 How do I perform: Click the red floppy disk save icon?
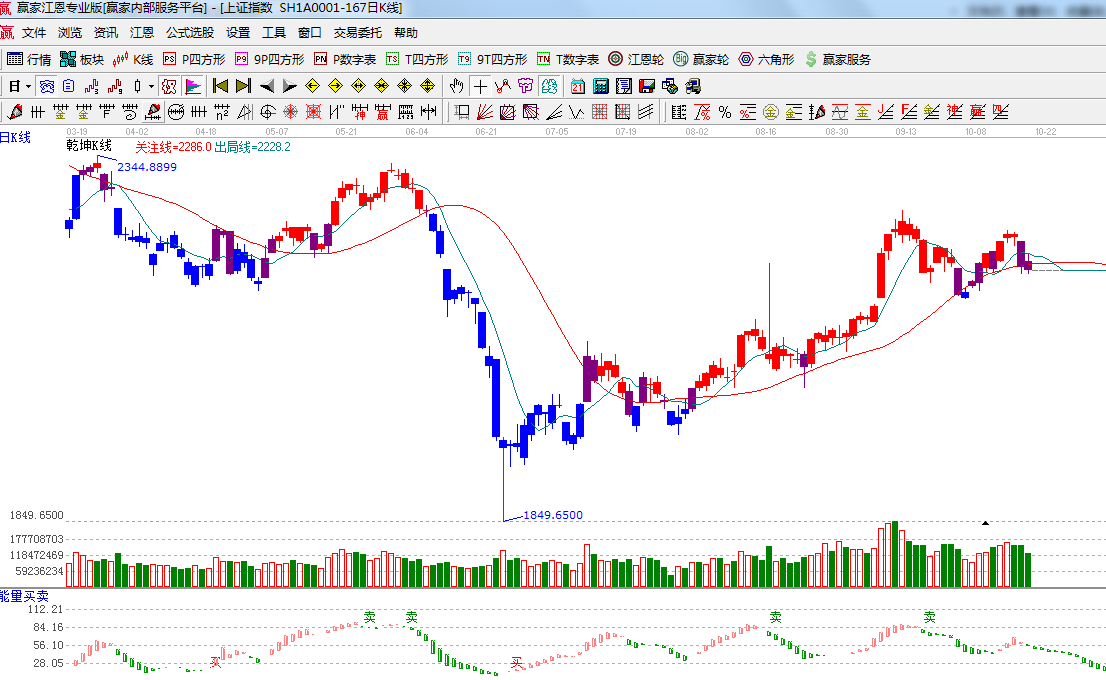click(x=646, y=85)
